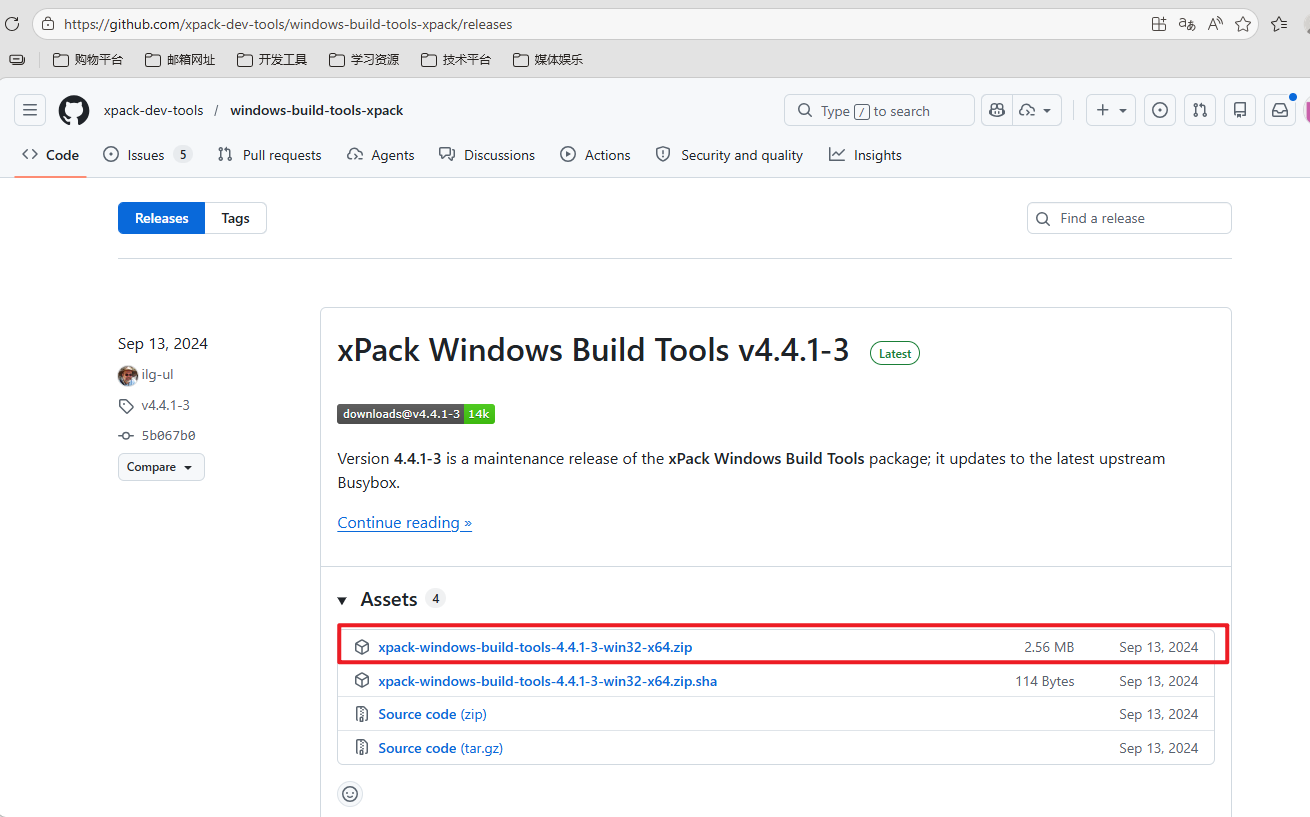The width and height of the screenshot is (1310, 817).
Task: Click the 2.56 MB file size
Action: pos(1049,647)
